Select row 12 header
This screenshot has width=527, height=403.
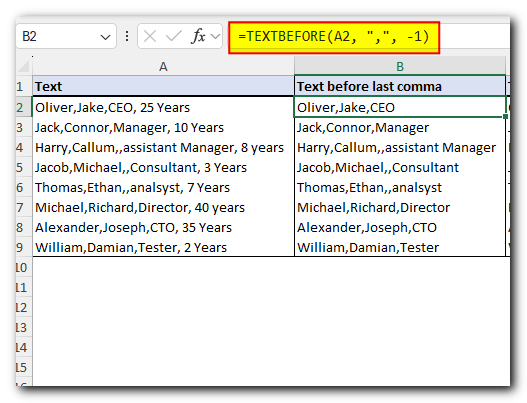24,308
